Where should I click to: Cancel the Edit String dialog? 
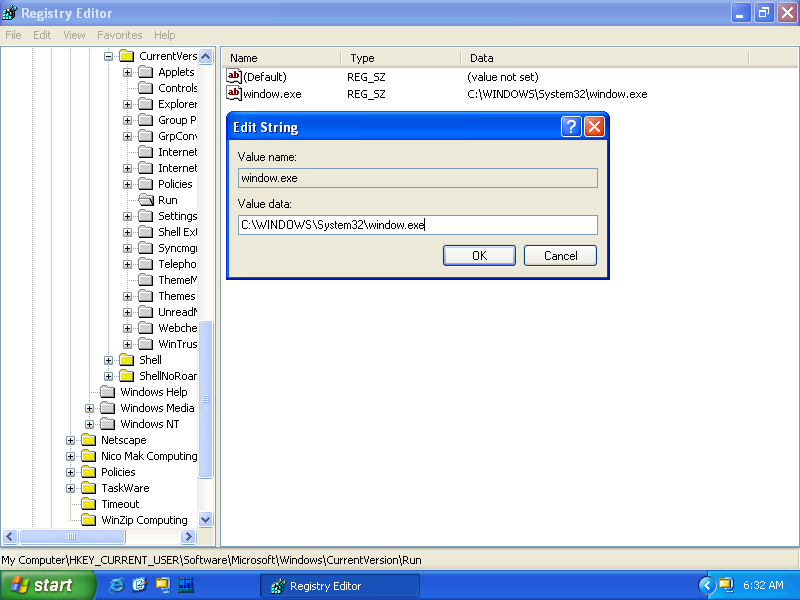560,256
